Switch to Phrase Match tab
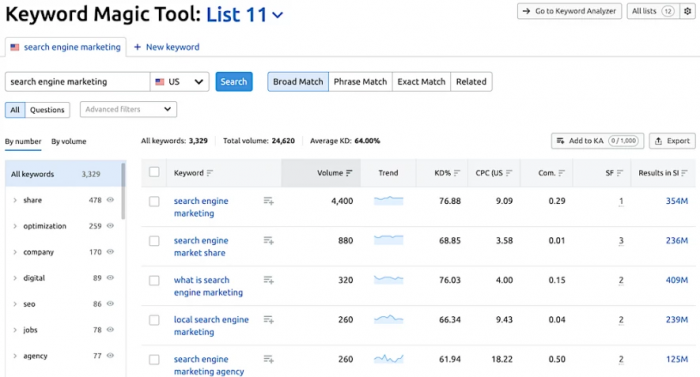The width and height of the screenshot is (700, 377). coord(360,82)
